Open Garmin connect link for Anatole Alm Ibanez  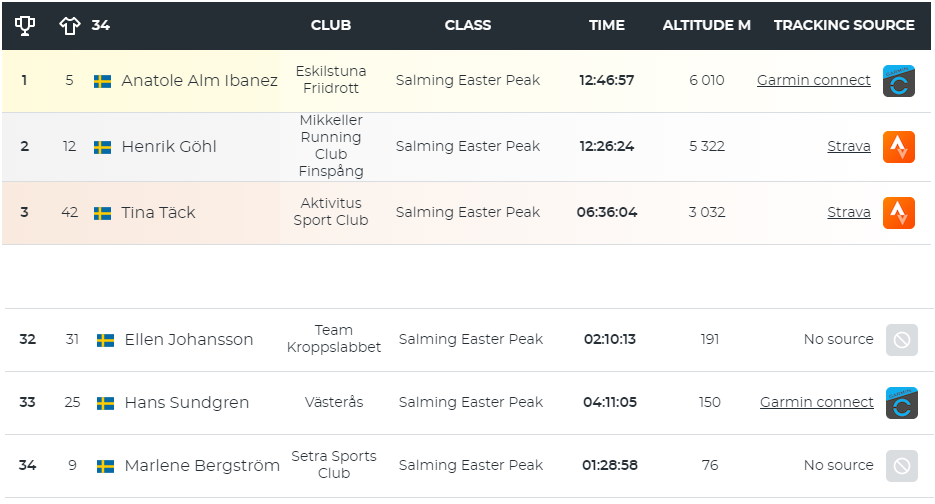tap(813, 81)
